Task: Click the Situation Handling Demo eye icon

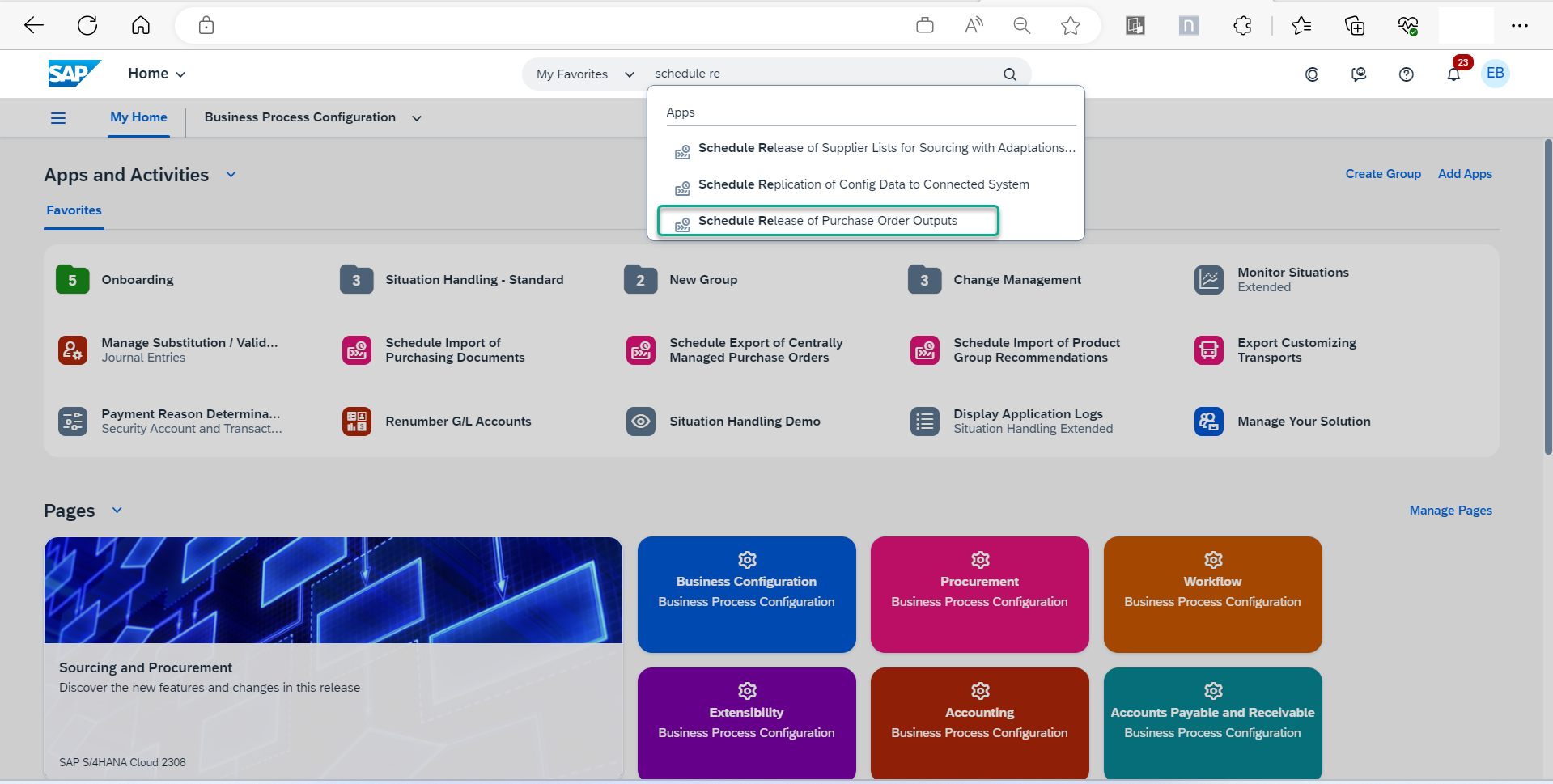Action: tap(641, 422)
